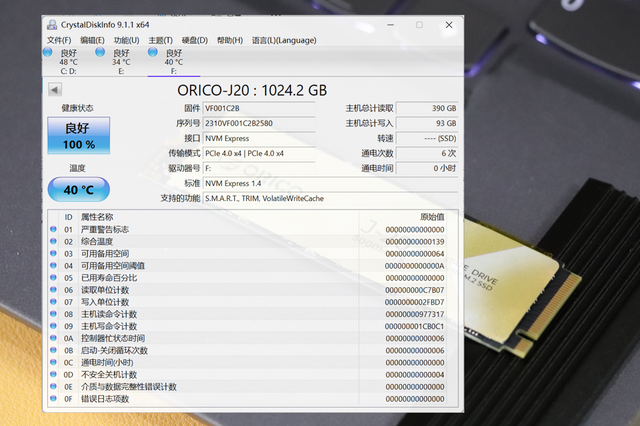
Task: Click the firmware field VF001C2B
Action: pyautogui.click(x=259, y=108)
